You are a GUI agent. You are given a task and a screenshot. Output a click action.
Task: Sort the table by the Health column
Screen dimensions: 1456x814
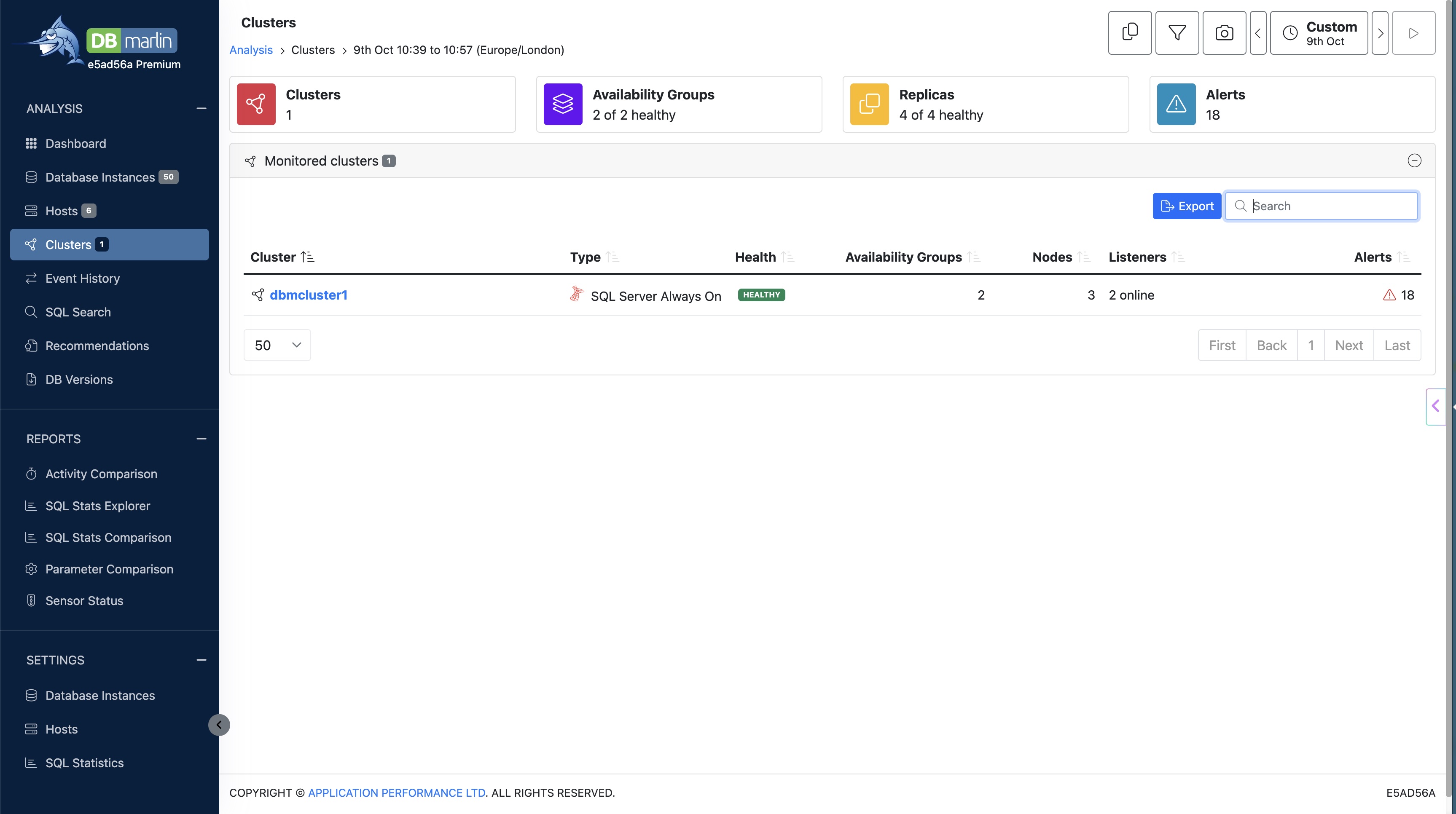[765, 257]
